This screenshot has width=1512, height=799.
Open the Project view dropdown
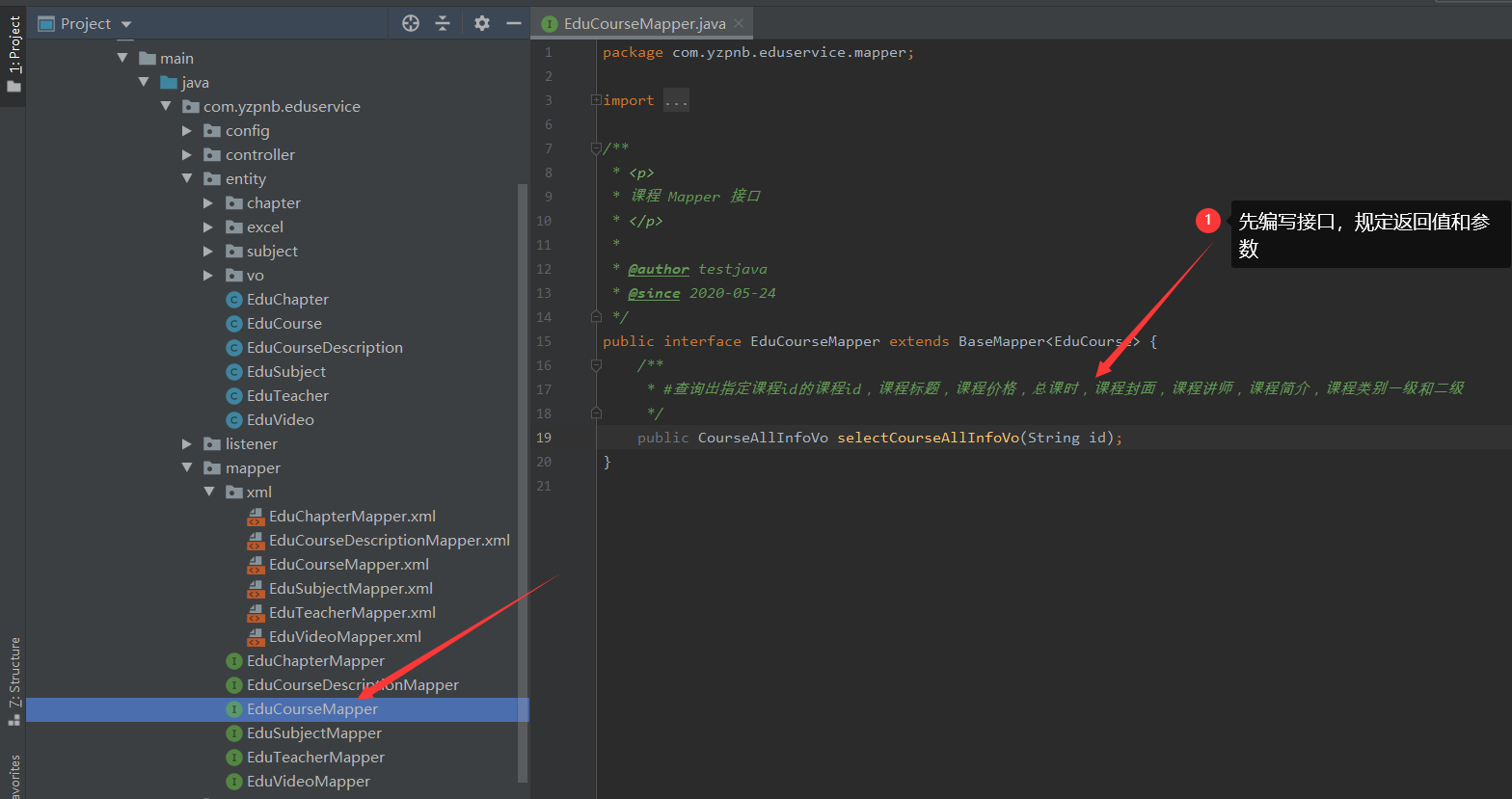126,24
